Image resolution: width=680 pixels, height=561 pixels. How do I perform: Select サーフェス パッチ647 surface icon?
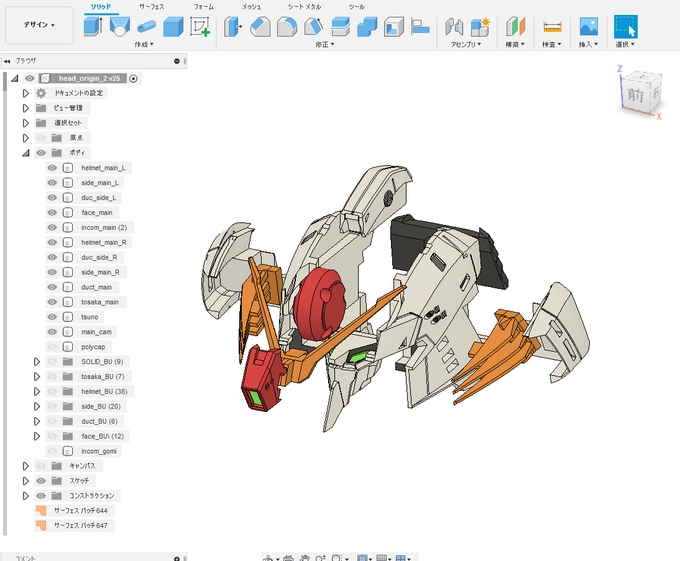point(41,525)
